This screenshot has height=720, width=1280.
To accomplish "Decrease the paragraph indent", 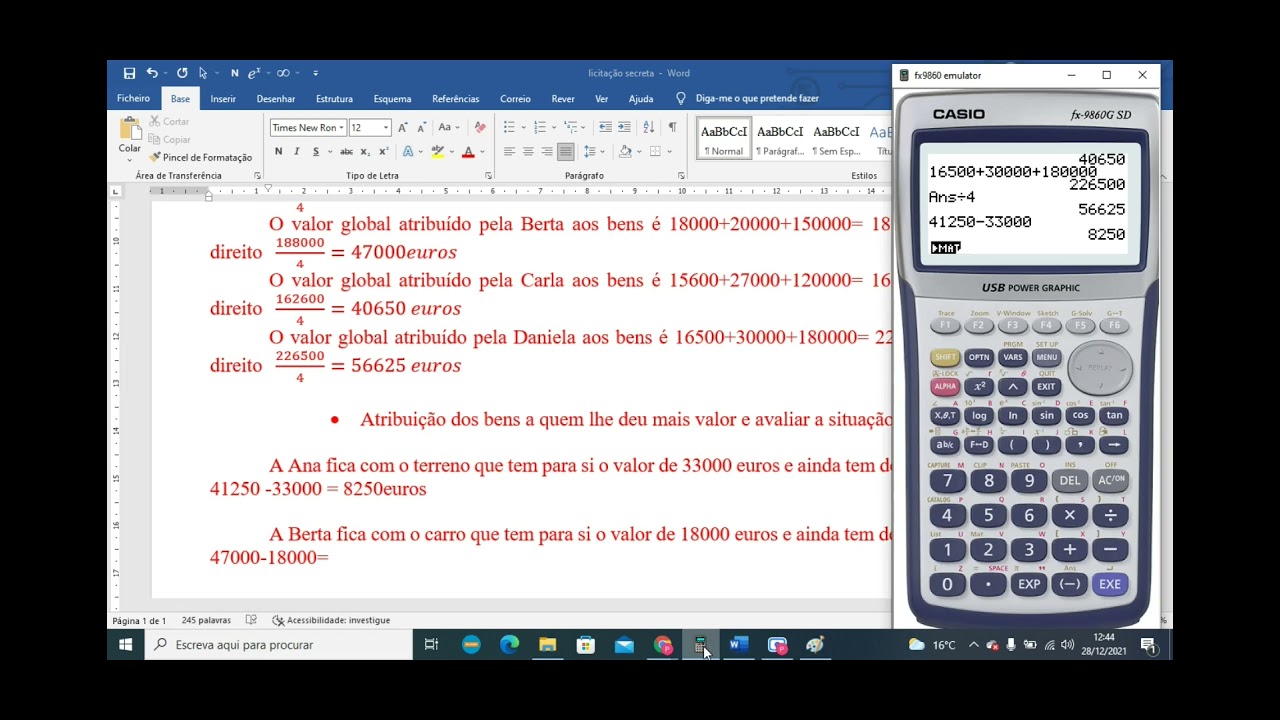I will pos(605,127).
